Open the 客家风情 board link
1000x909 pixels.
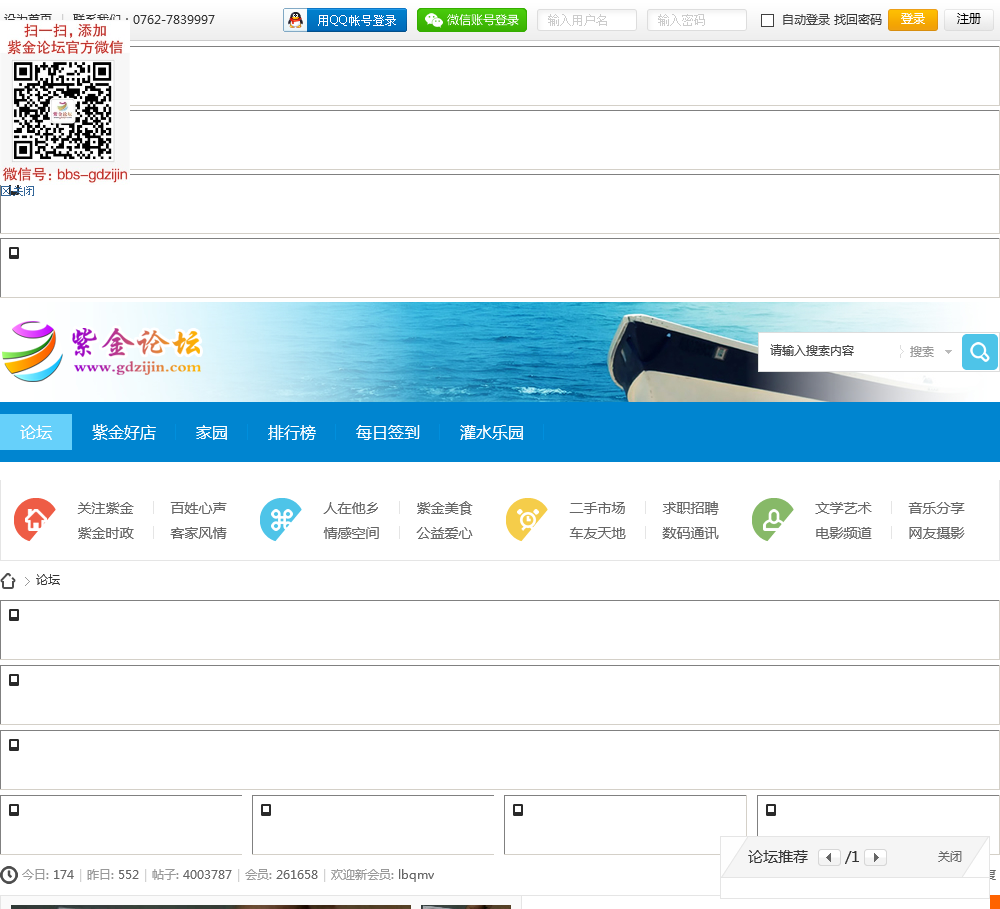click(198, 533)
